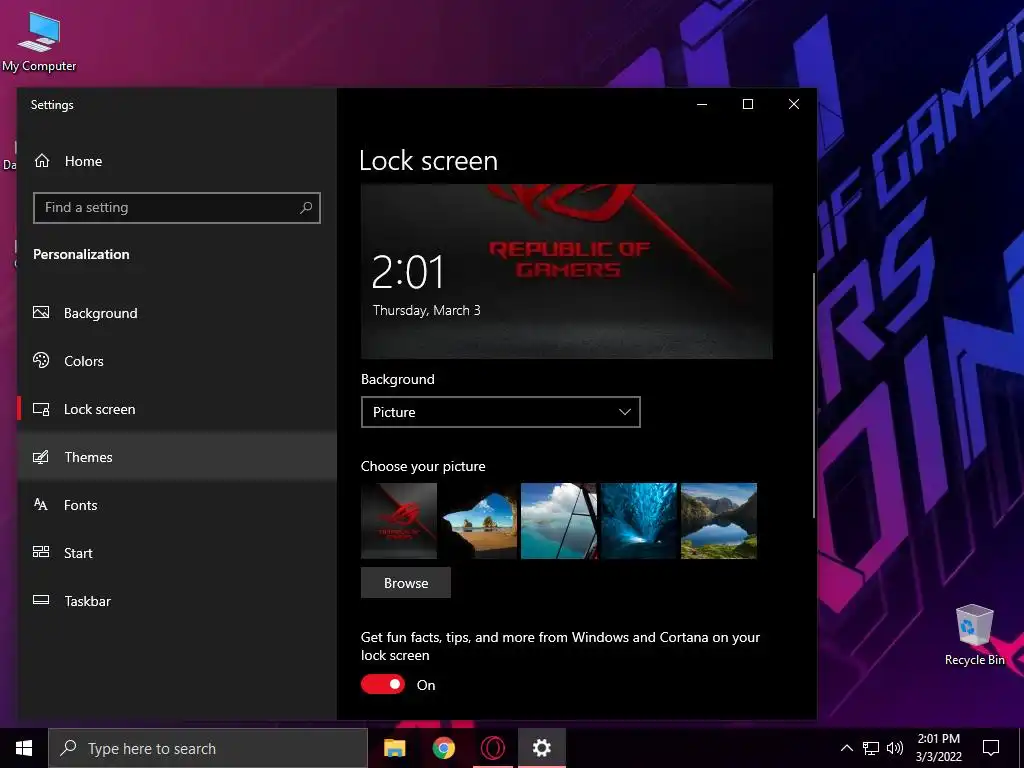Viewport: 1024px width, 768px height.
Task: Click the Type here to search box
Action: click(x=208, y=748)
